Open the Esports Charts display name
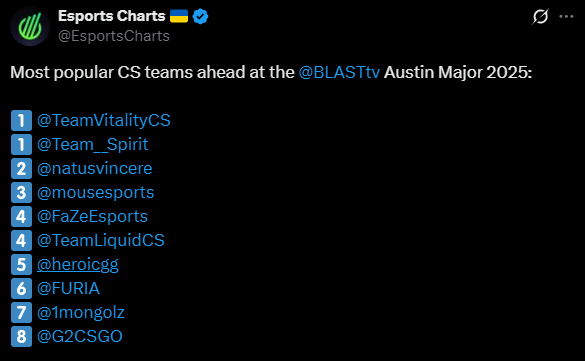The width and height of the screenshot is (585, 361). (x=112, y=16)
